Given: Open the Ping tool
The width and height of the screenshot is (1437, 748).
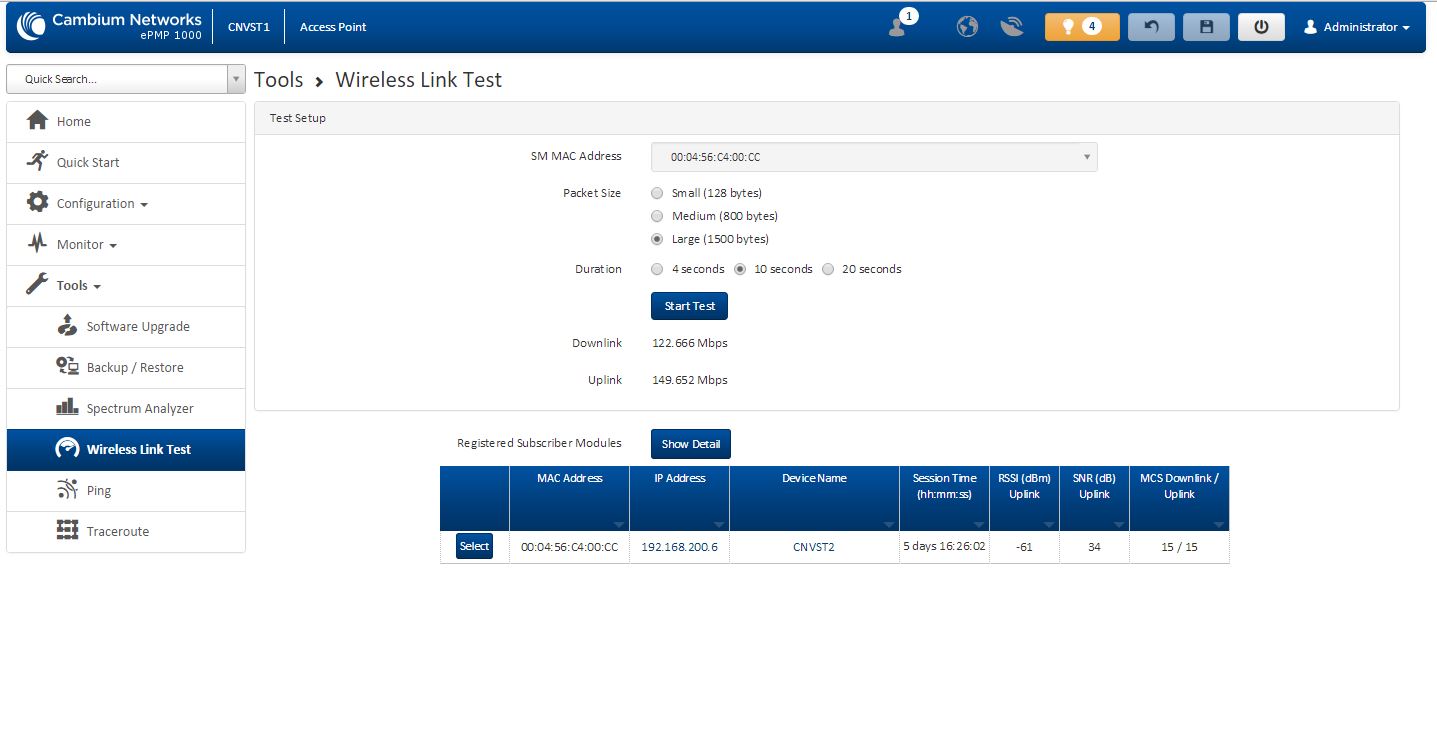Looking at the screenshot, I should (126, 490).
